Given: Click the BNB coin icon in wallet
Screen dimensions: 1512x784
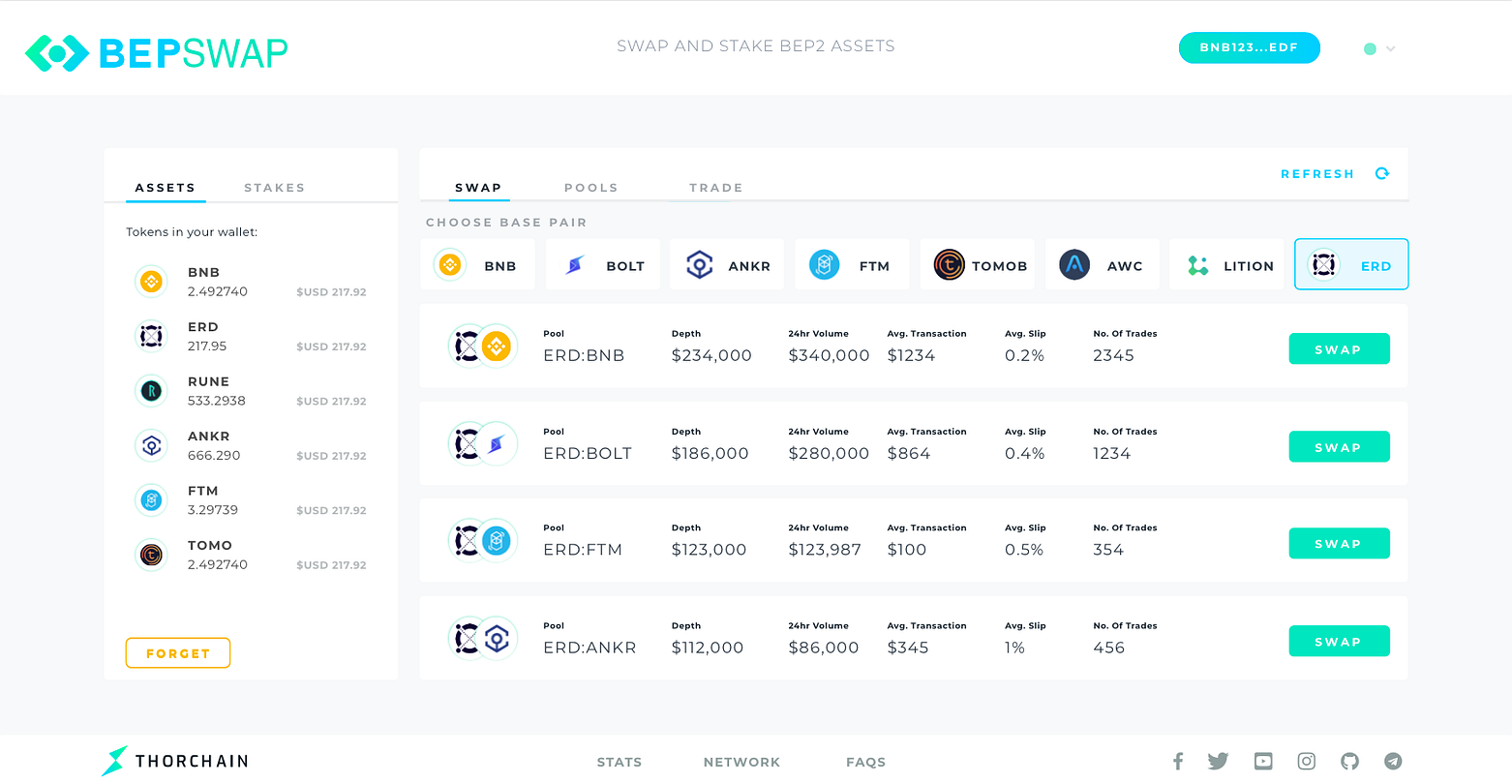Looking at the screenshot, I should [x=151, y=281].
